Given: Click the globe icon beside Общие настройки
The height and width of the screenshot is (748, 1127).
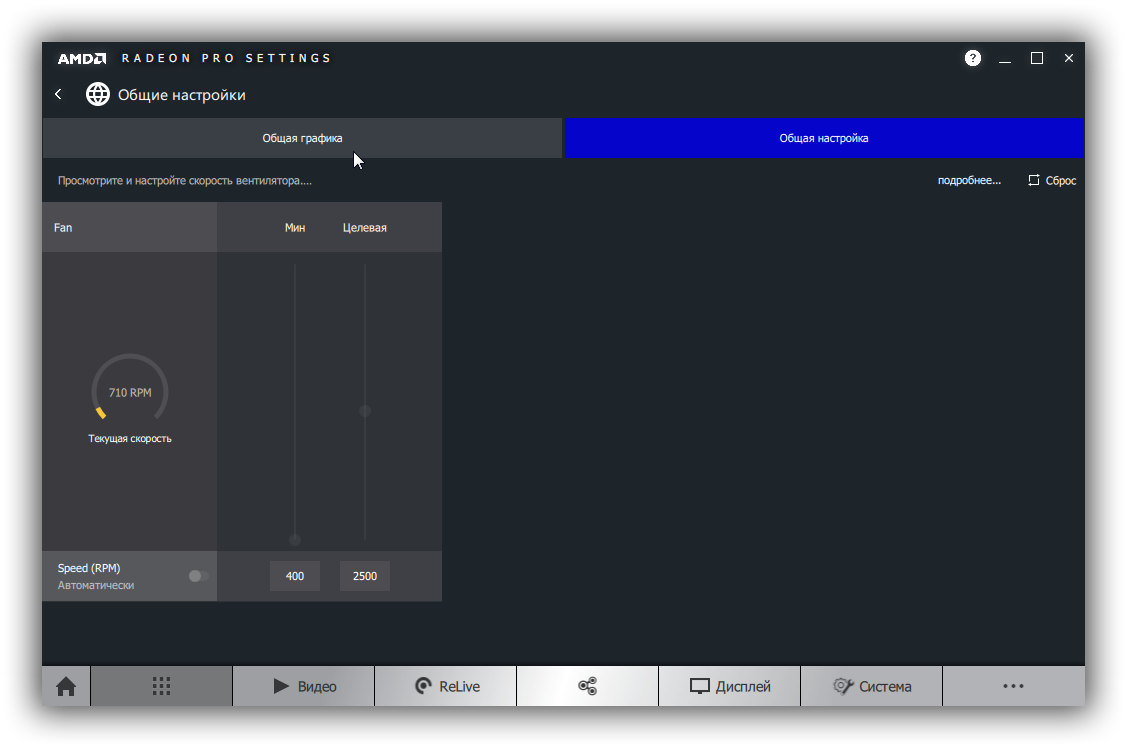Looking at the screenshot, I should pyautogui.click(x=98, y=94).
